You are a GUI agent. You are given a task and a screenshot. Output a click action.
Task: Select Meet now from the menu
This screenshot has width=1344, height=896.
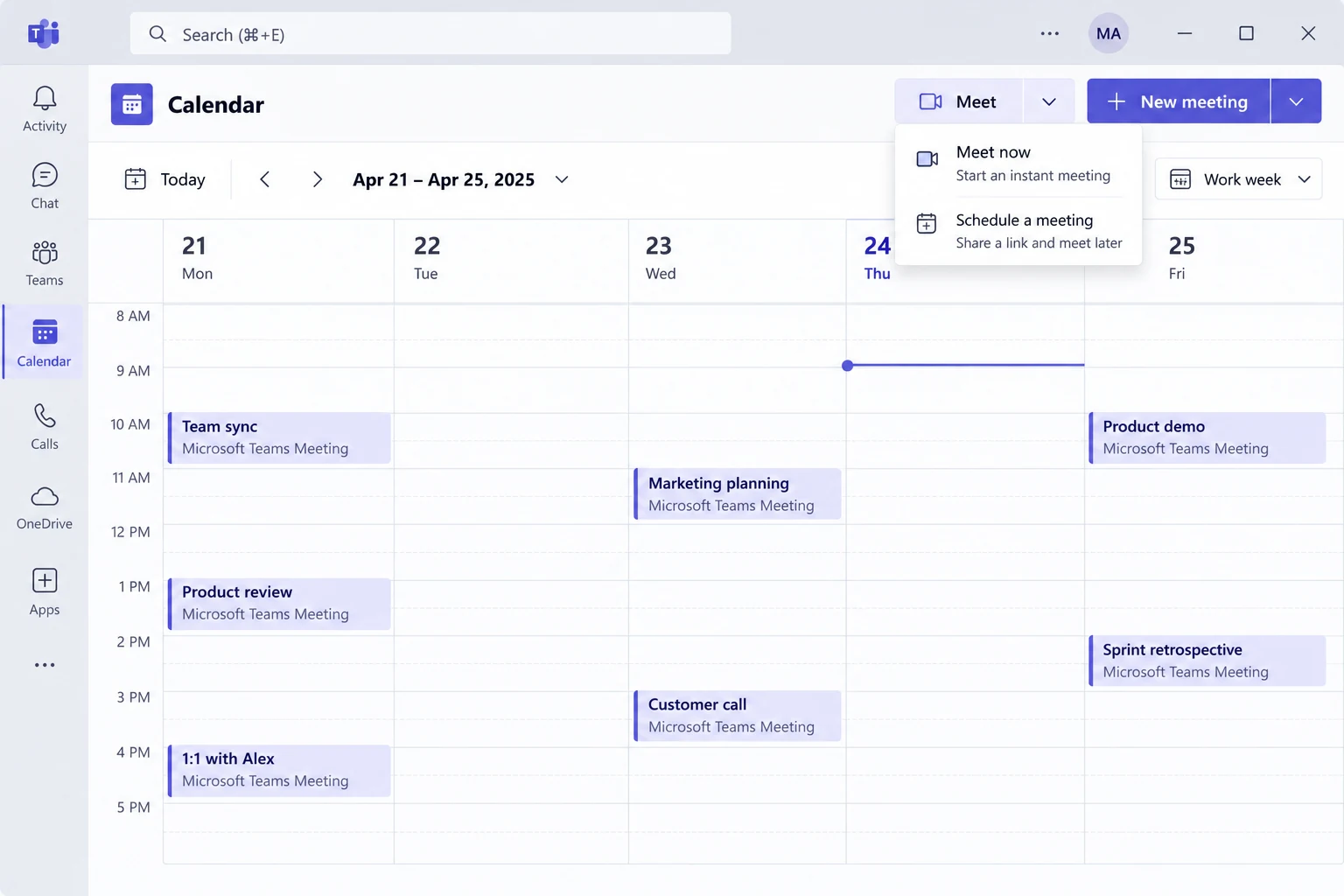pos(1018,163)
